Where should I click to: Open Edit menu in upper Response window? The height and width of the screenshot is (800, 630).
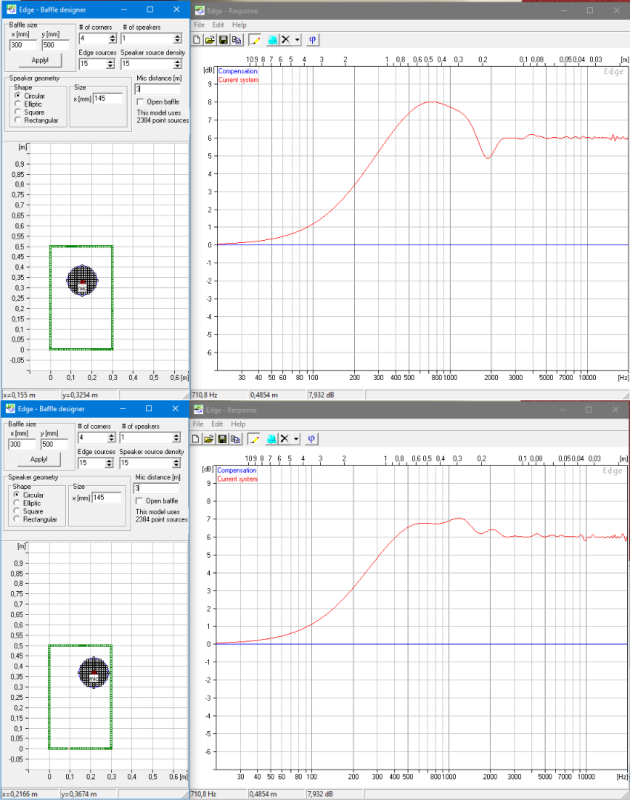[x=218, y=24]
